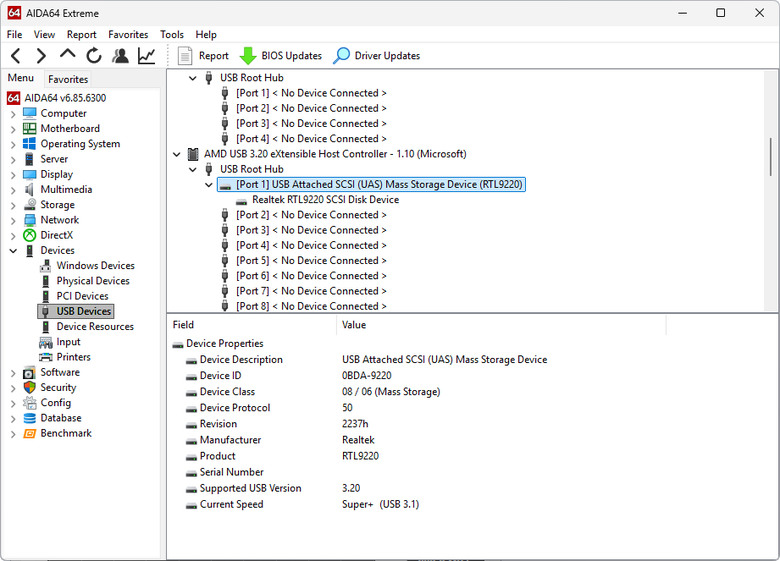Collapse the AMD USB 3.20 Host Controller node
This screenshot has height=561, width=780.
177,154
